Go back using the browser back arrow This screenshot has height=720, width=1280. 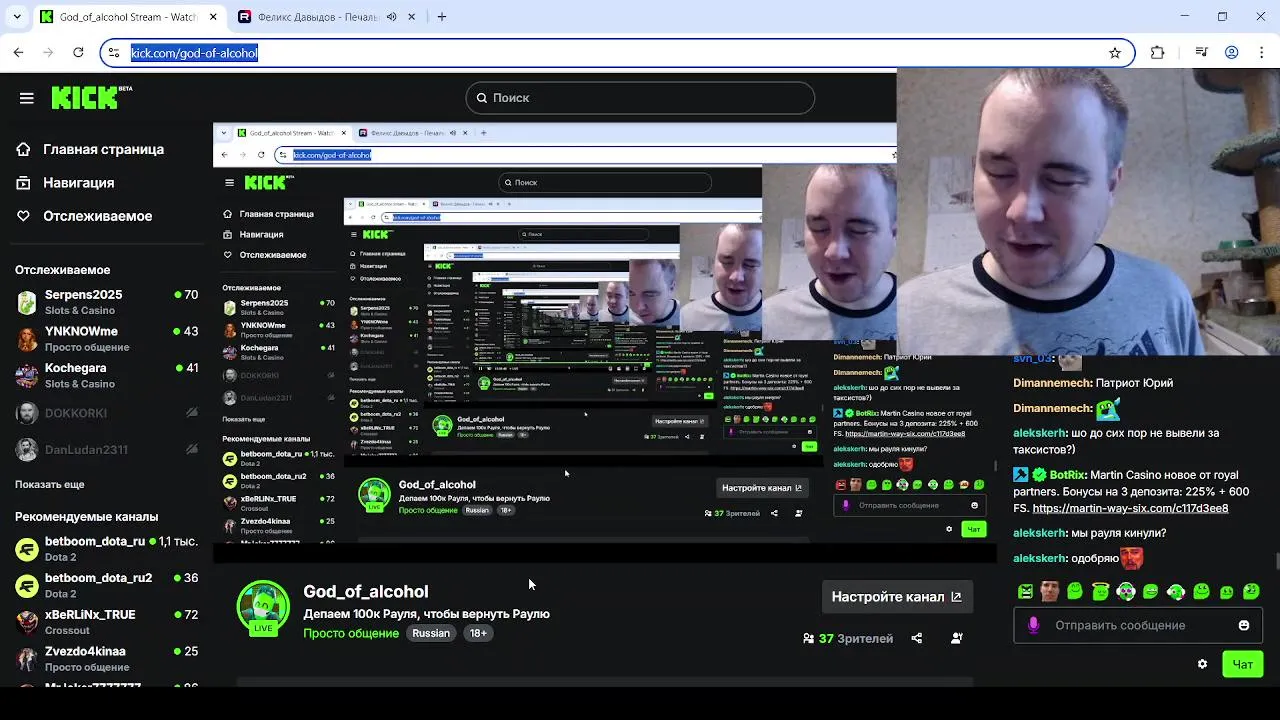coord(19,52)
